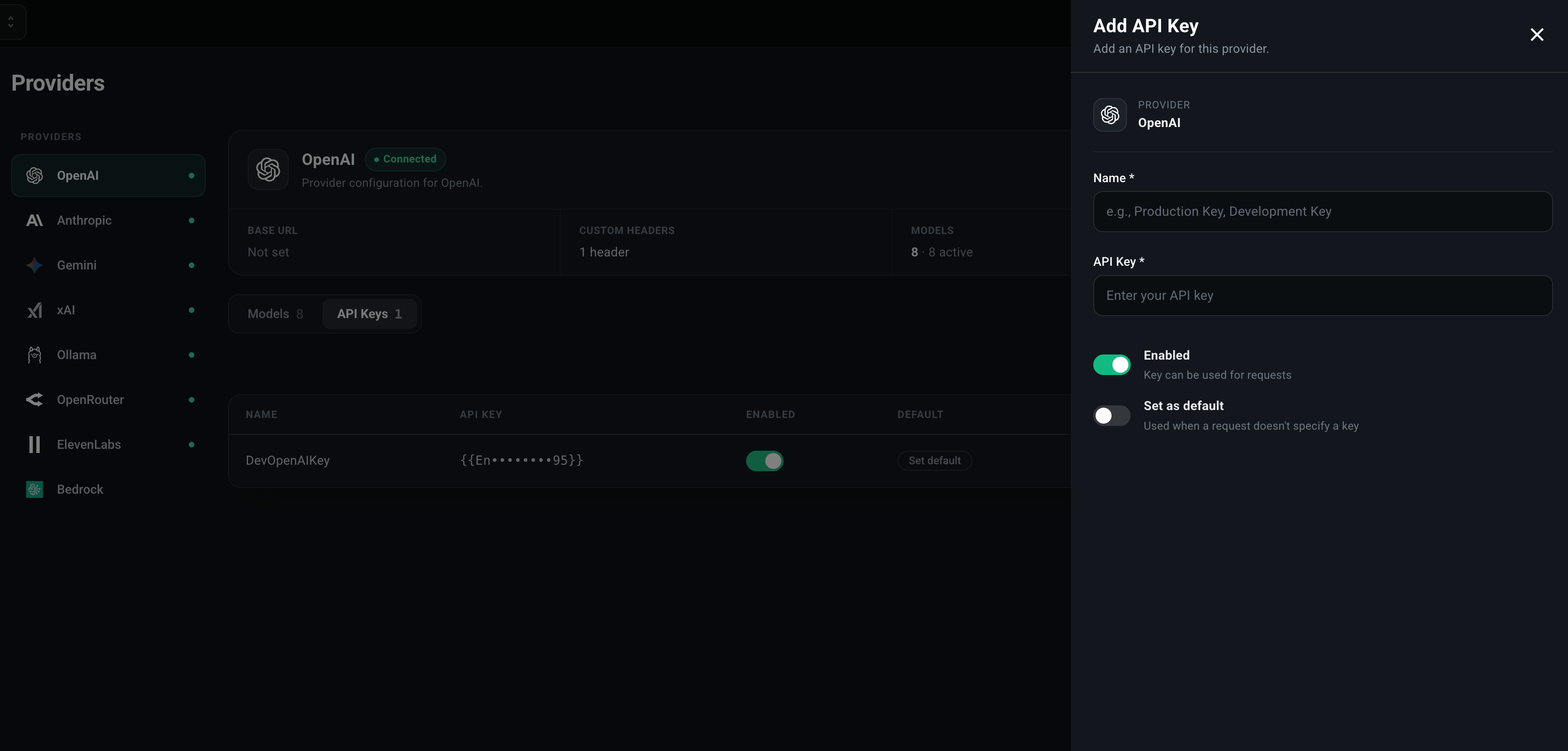Click the Ollama llama icon in the sidebar
This screenshot has height=751, width=1568.
coord(35,355)
